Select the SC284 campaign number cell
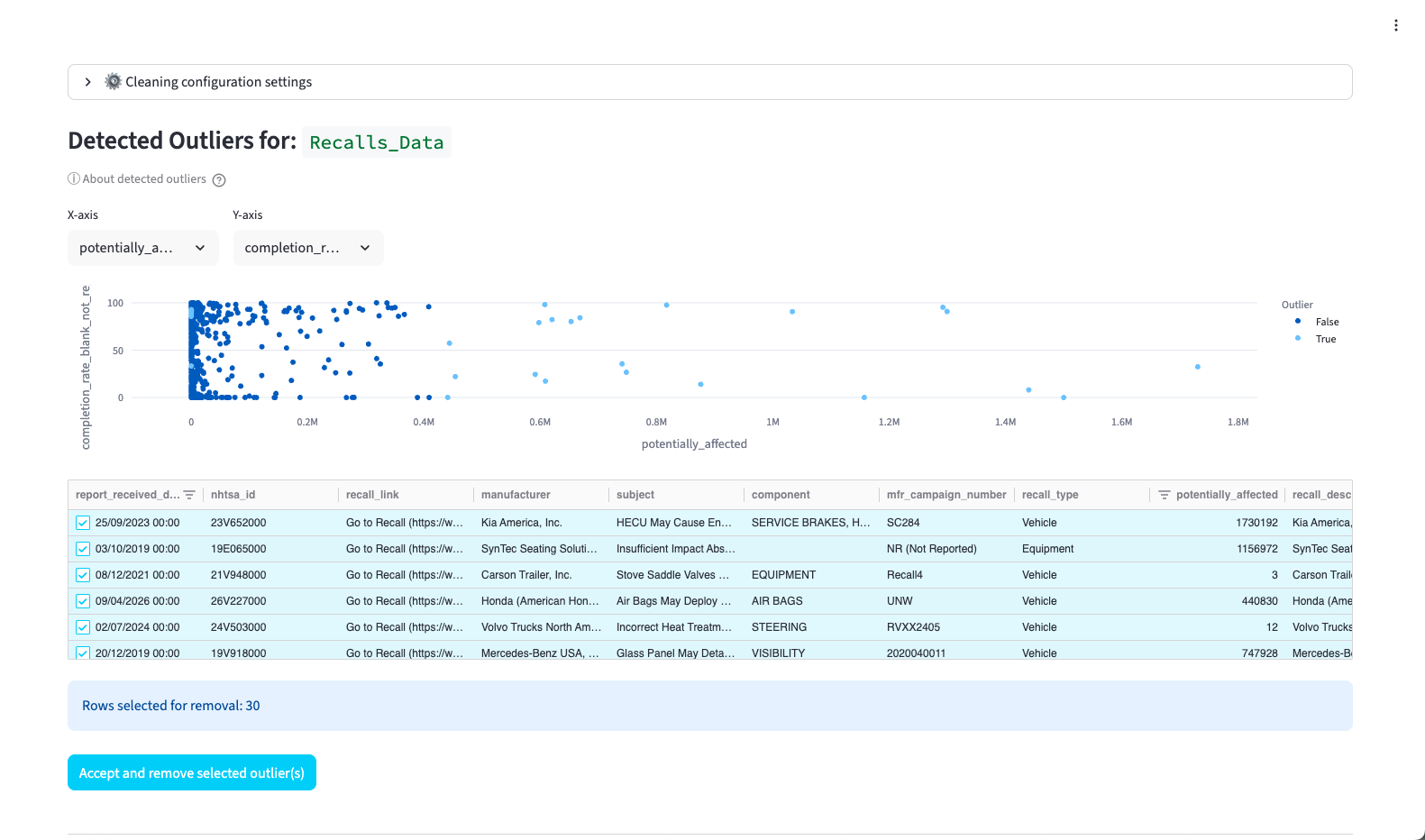The width and height of the screenshot is (1425, 840). (946, 523)
